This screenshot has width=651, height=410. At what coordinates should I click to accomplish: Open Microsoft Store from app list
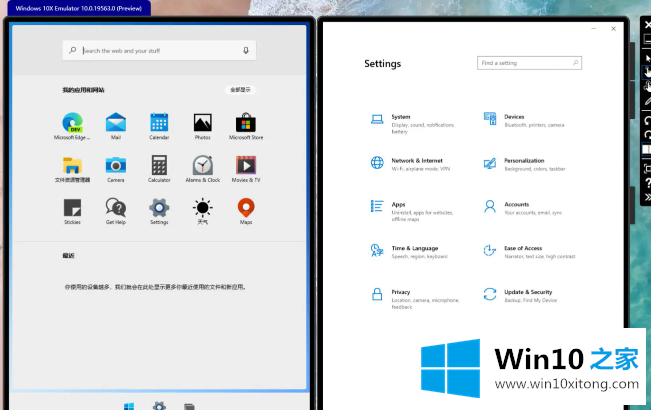(246, 124)
